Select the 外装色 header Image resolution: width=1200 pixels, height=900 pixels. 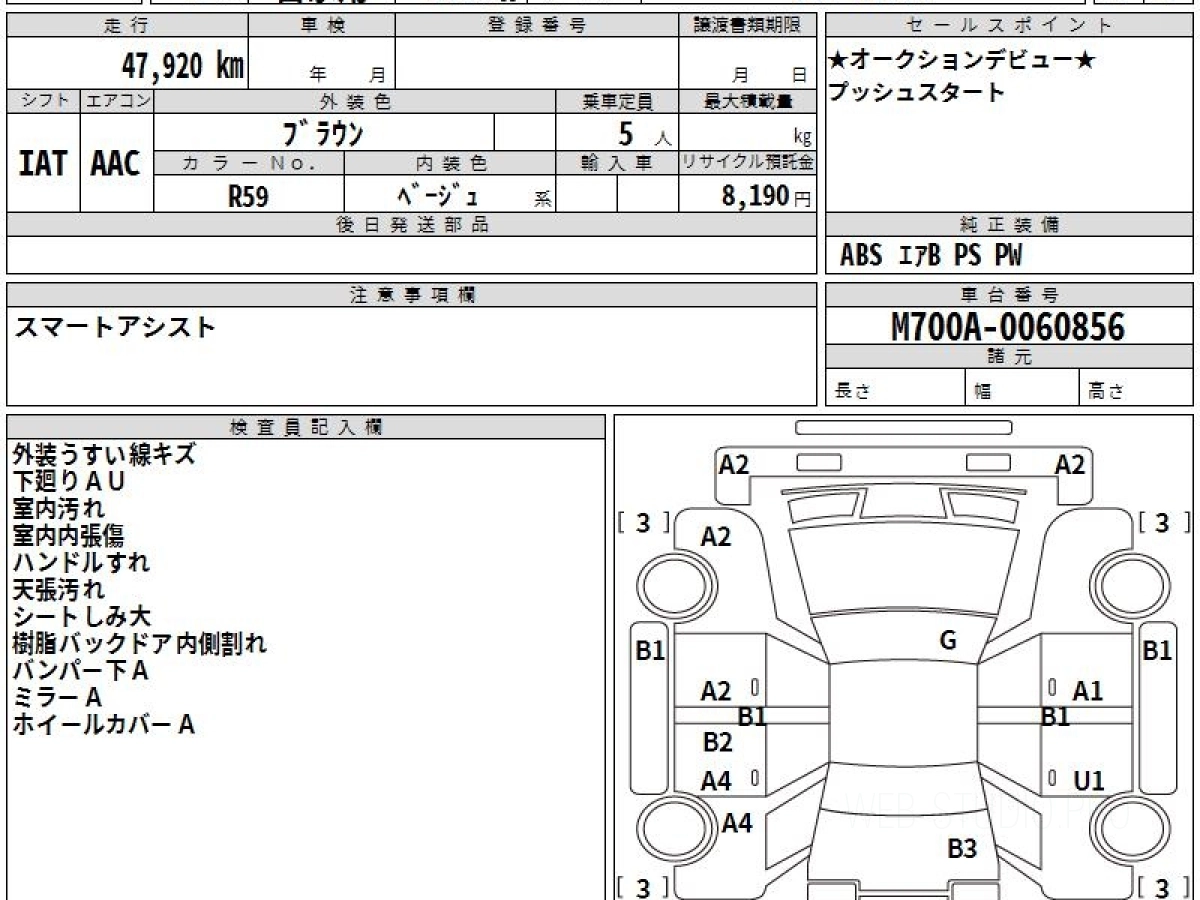tap(355, 101)
